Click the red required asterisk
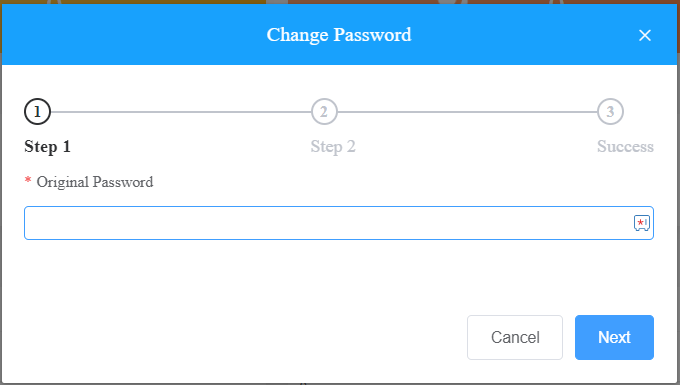The image size is (680, 385). [28, 180]
